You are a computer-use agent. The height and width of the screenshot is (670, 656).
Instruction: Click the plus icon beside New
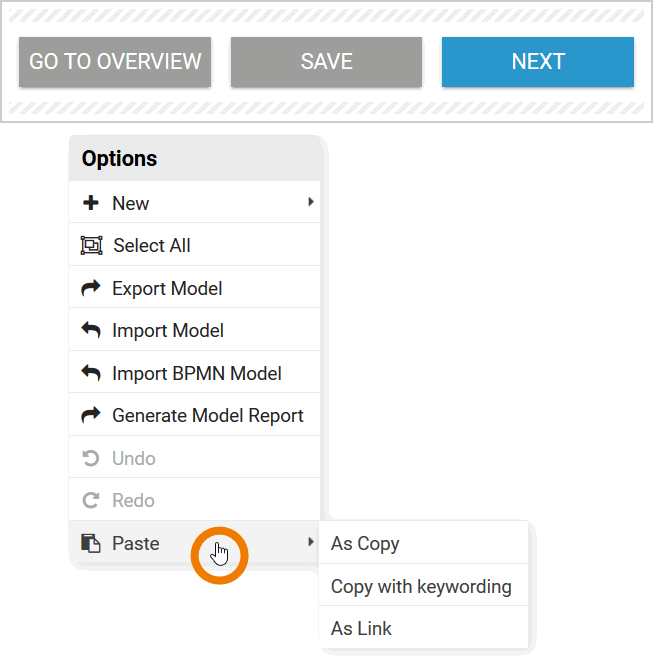91,203
